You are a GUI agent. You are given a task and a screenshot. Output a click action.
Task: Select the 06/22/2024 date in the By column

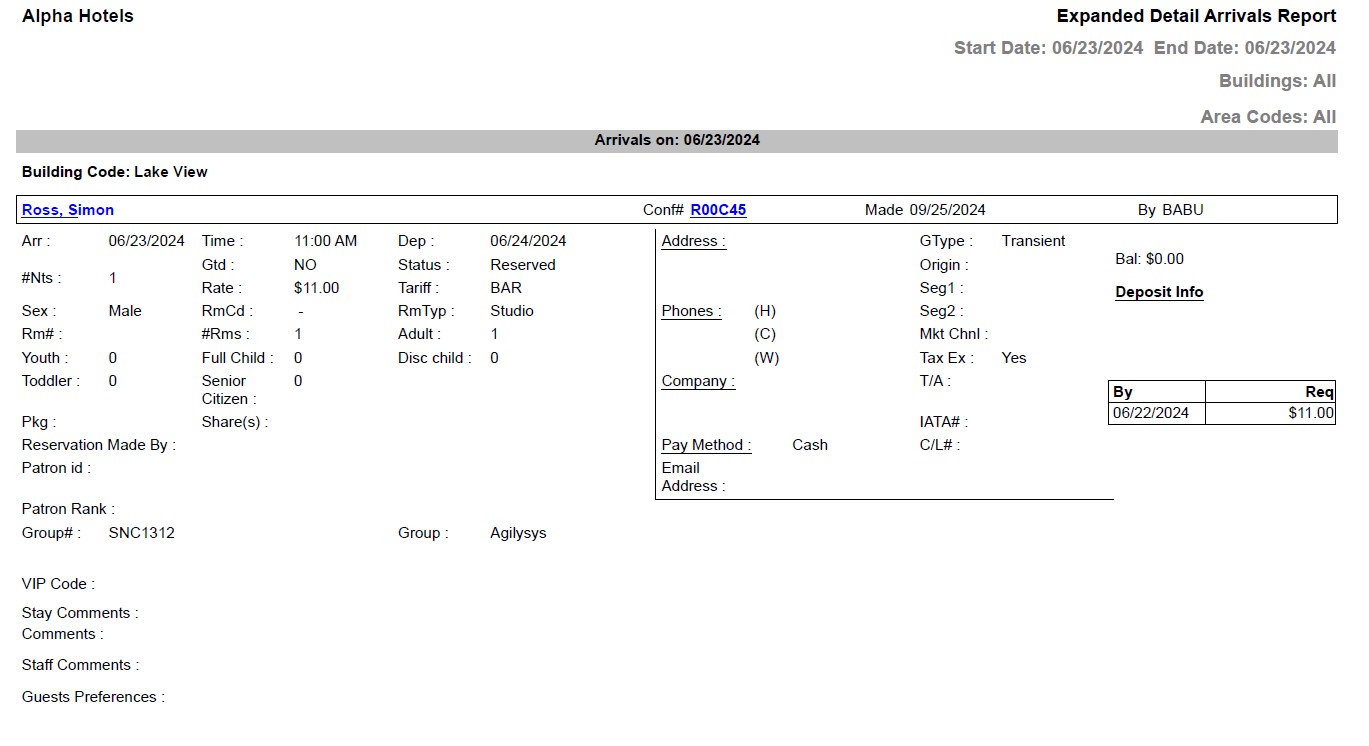pos(1152,413)
